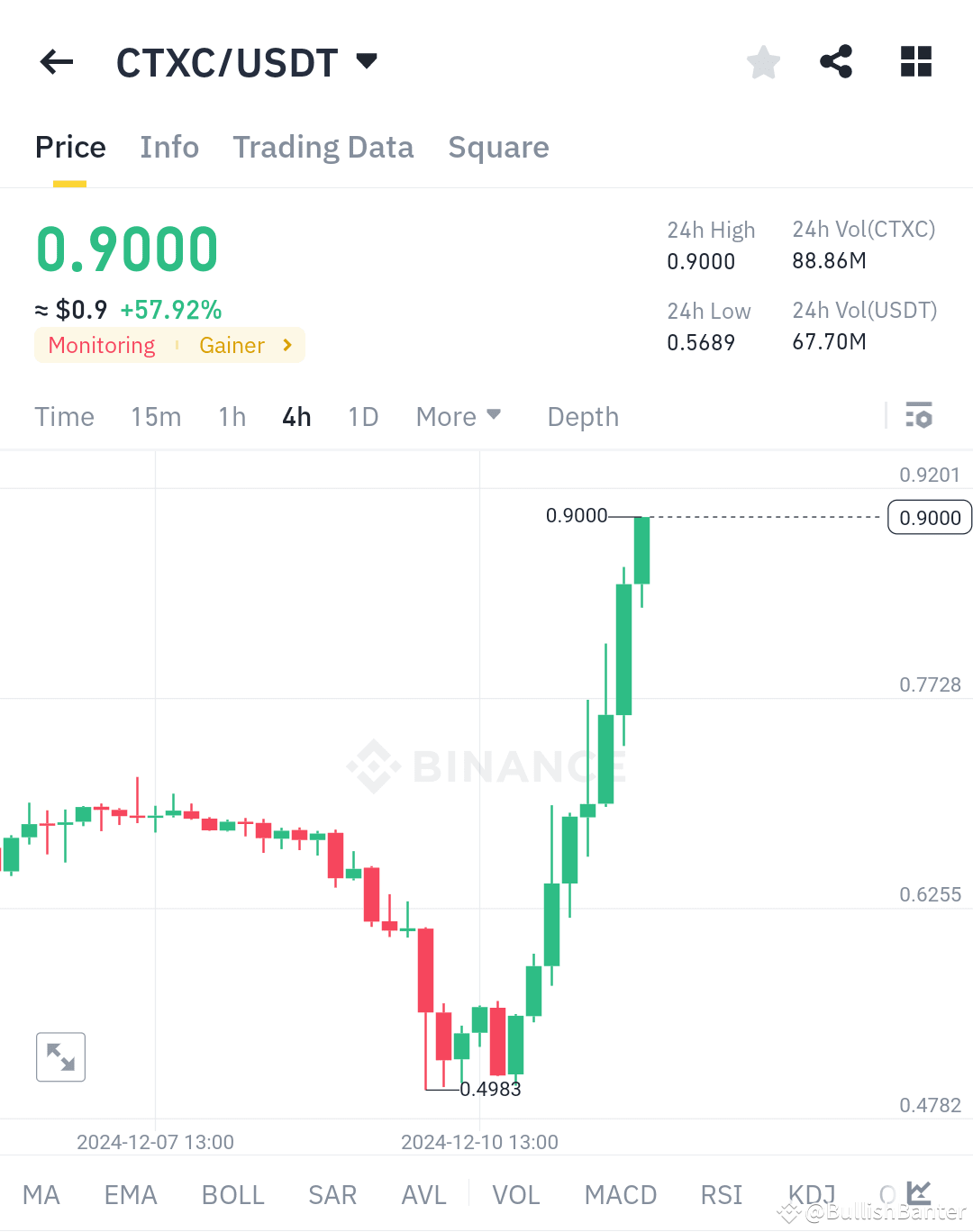Open the MACD indicator

621,1194
